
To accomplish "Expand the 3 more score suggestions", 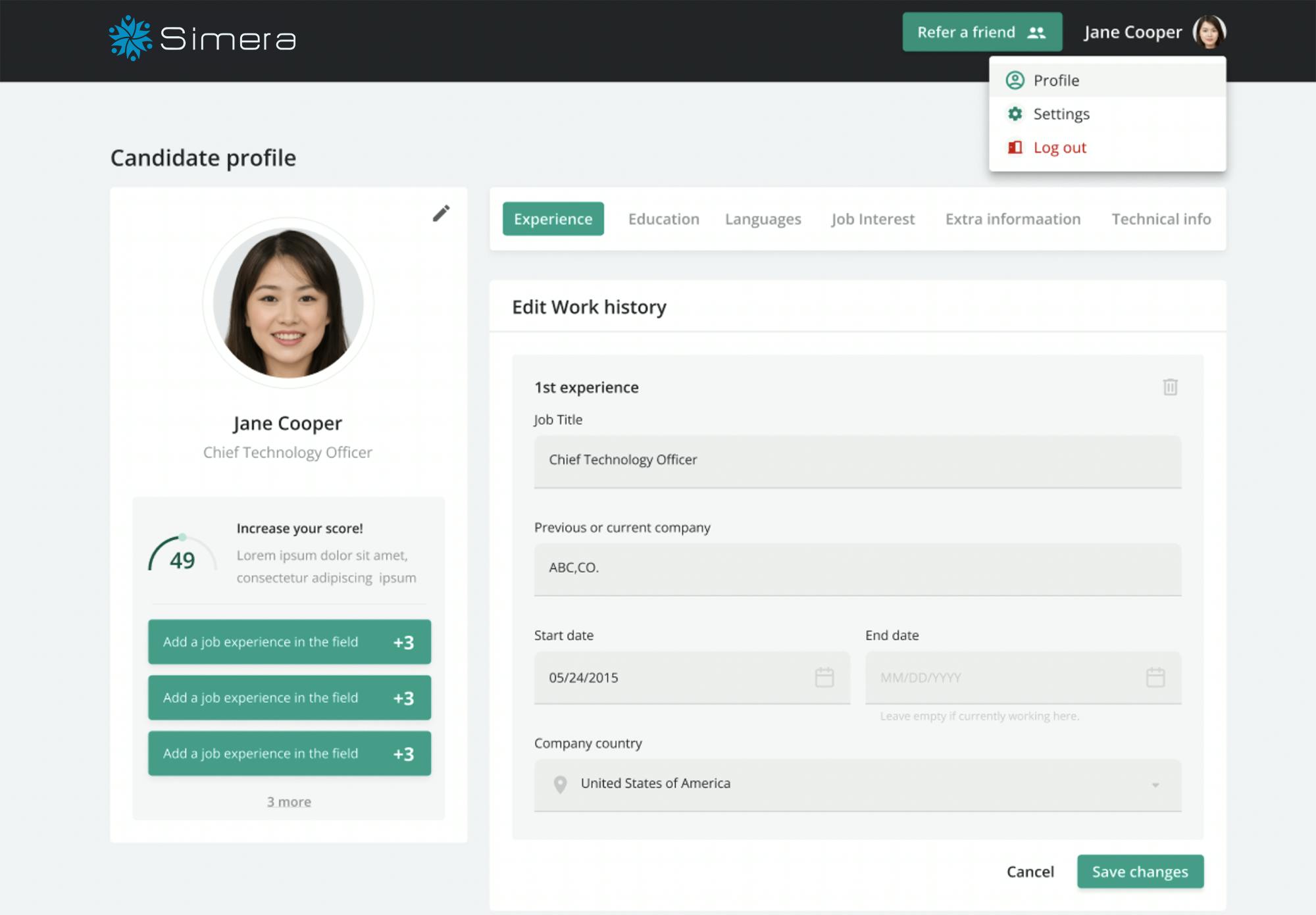I will tap(289, 801).
